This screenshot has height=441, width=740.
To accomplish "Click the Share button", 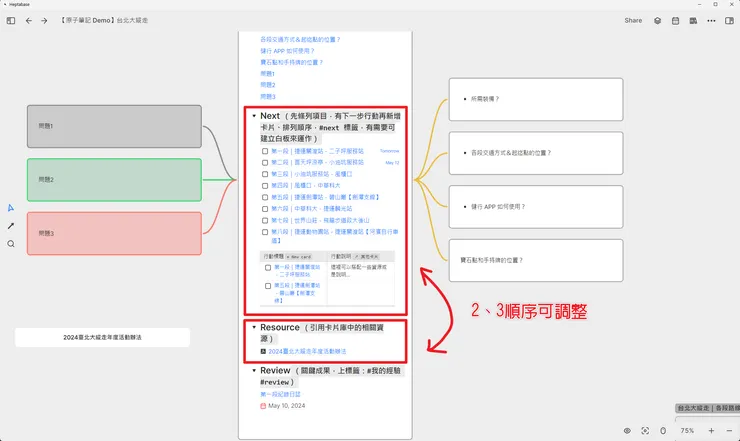I will (x=633, y=20).
